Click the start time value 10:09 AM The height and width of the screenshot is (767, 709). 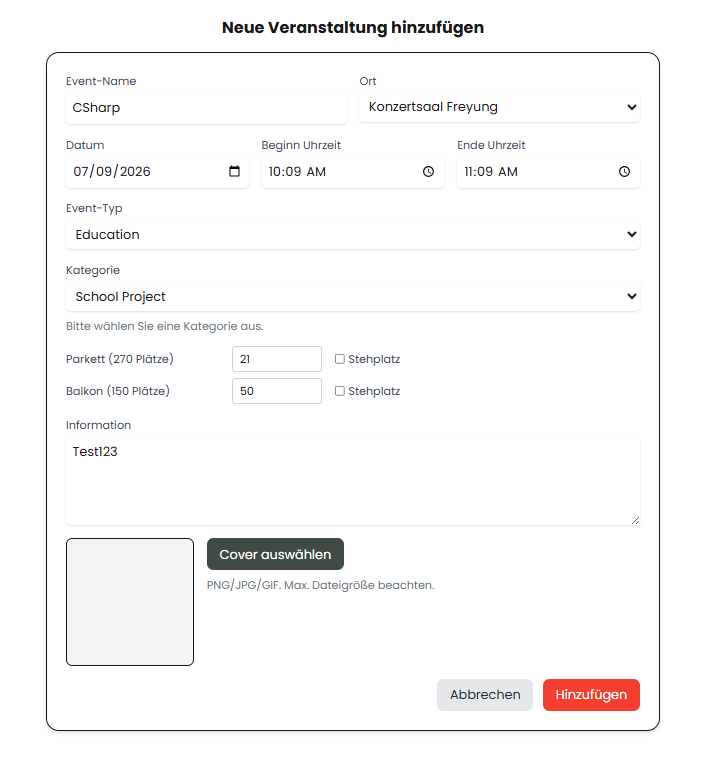coord(297,172)
